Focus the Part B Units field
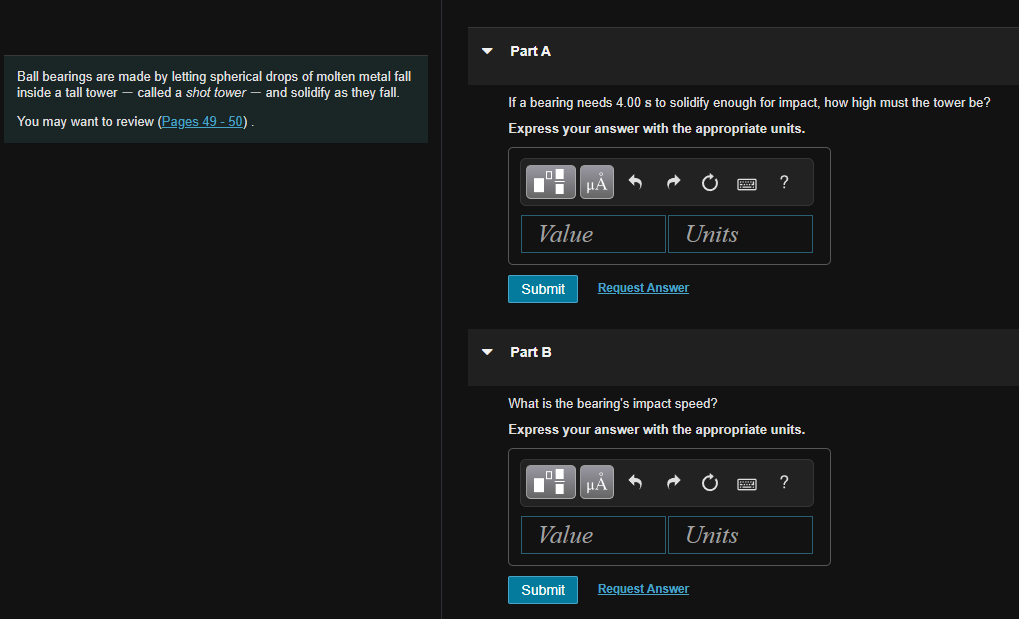1019x619 pixels. click(x=740, y=535)
